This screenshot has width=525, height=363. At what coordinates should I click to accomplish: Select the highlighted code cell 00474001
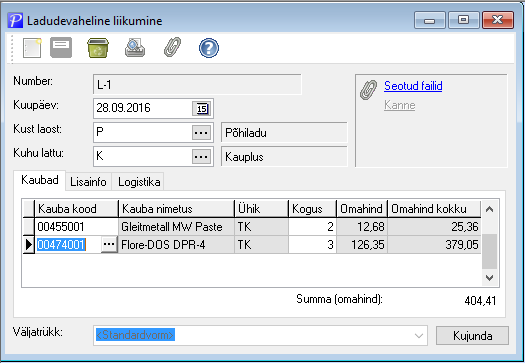68,245
